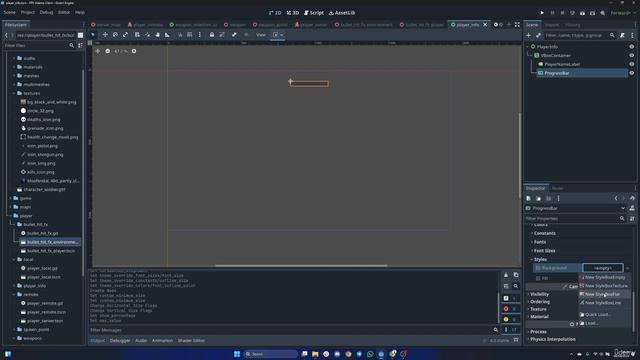The width and height of the screenshot is (640, 360).
Task: Expand the audio folder
Action: point(14,58)
